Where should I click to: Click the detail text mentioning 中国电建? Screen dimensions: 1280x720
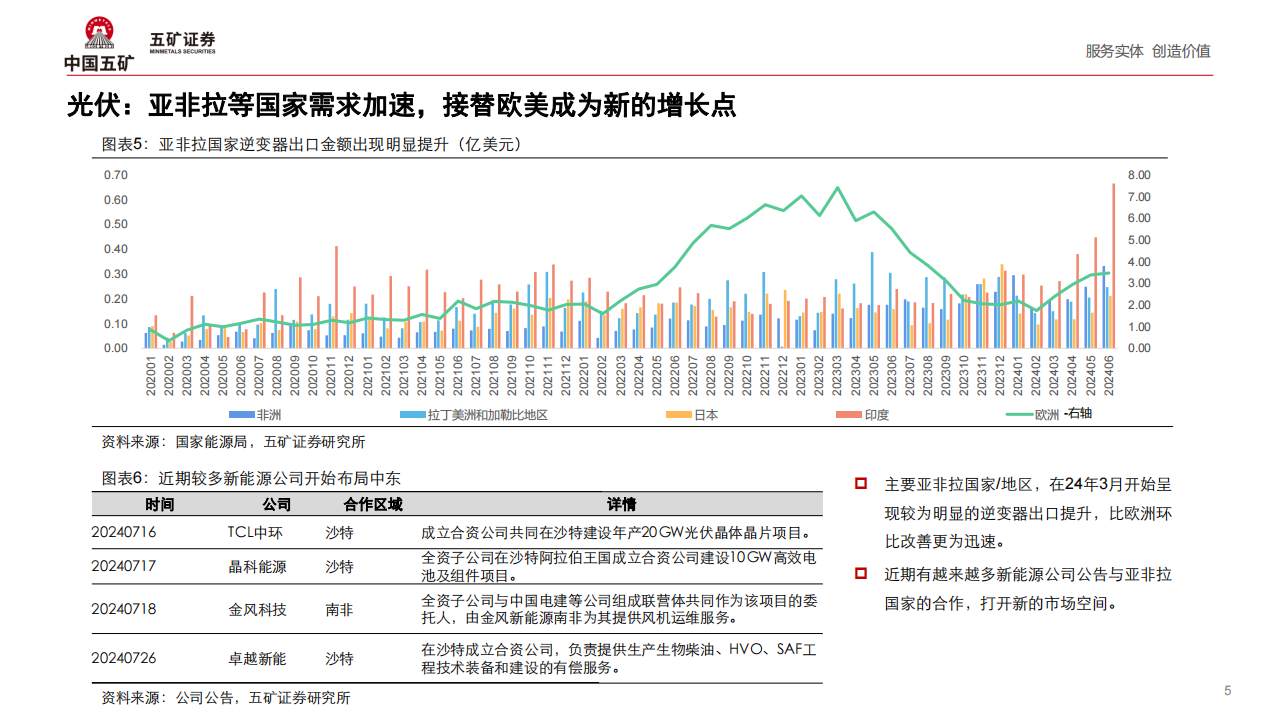coord(618,609)
